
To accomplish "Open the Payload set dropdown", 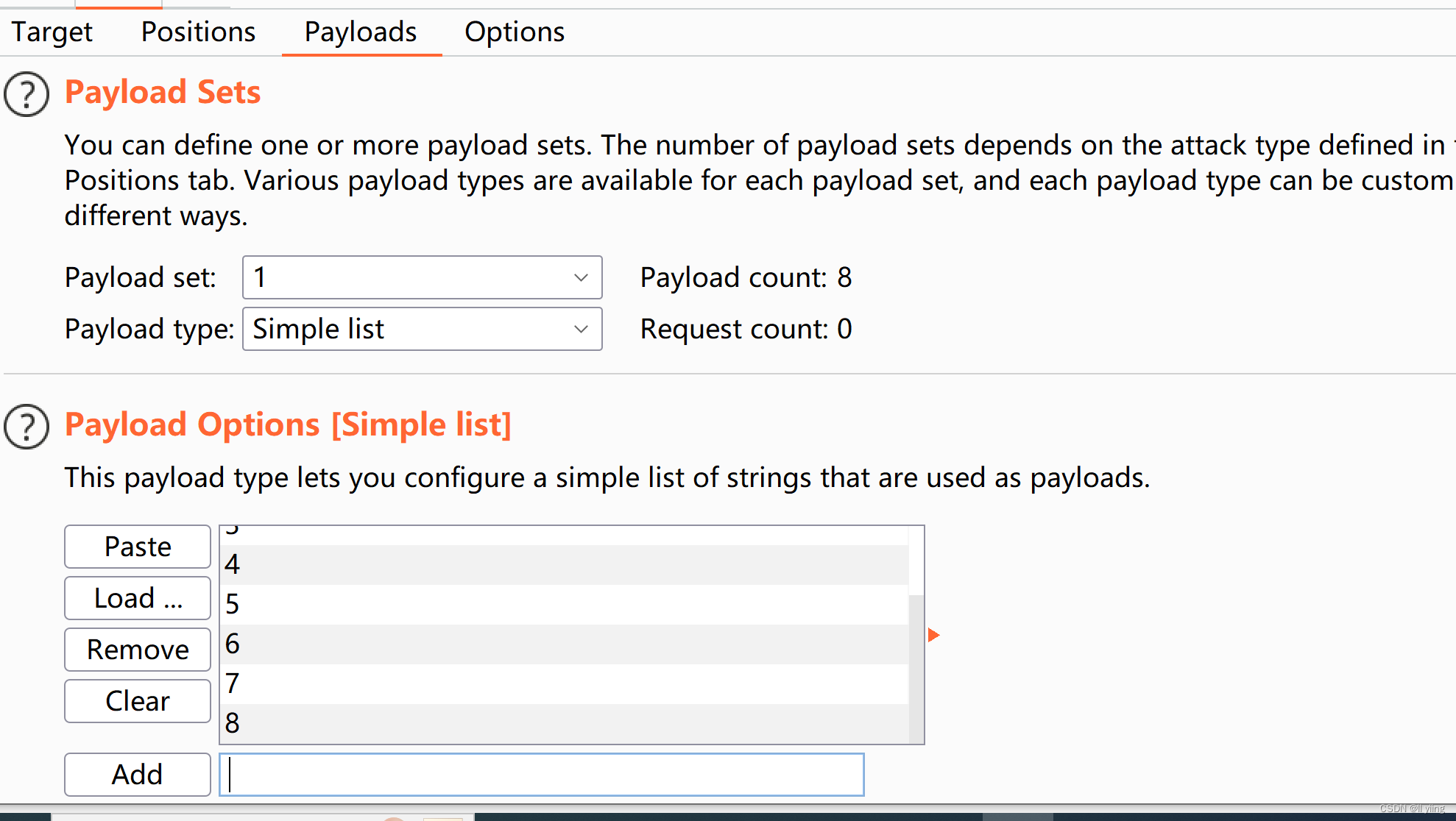I will point(422,277).
